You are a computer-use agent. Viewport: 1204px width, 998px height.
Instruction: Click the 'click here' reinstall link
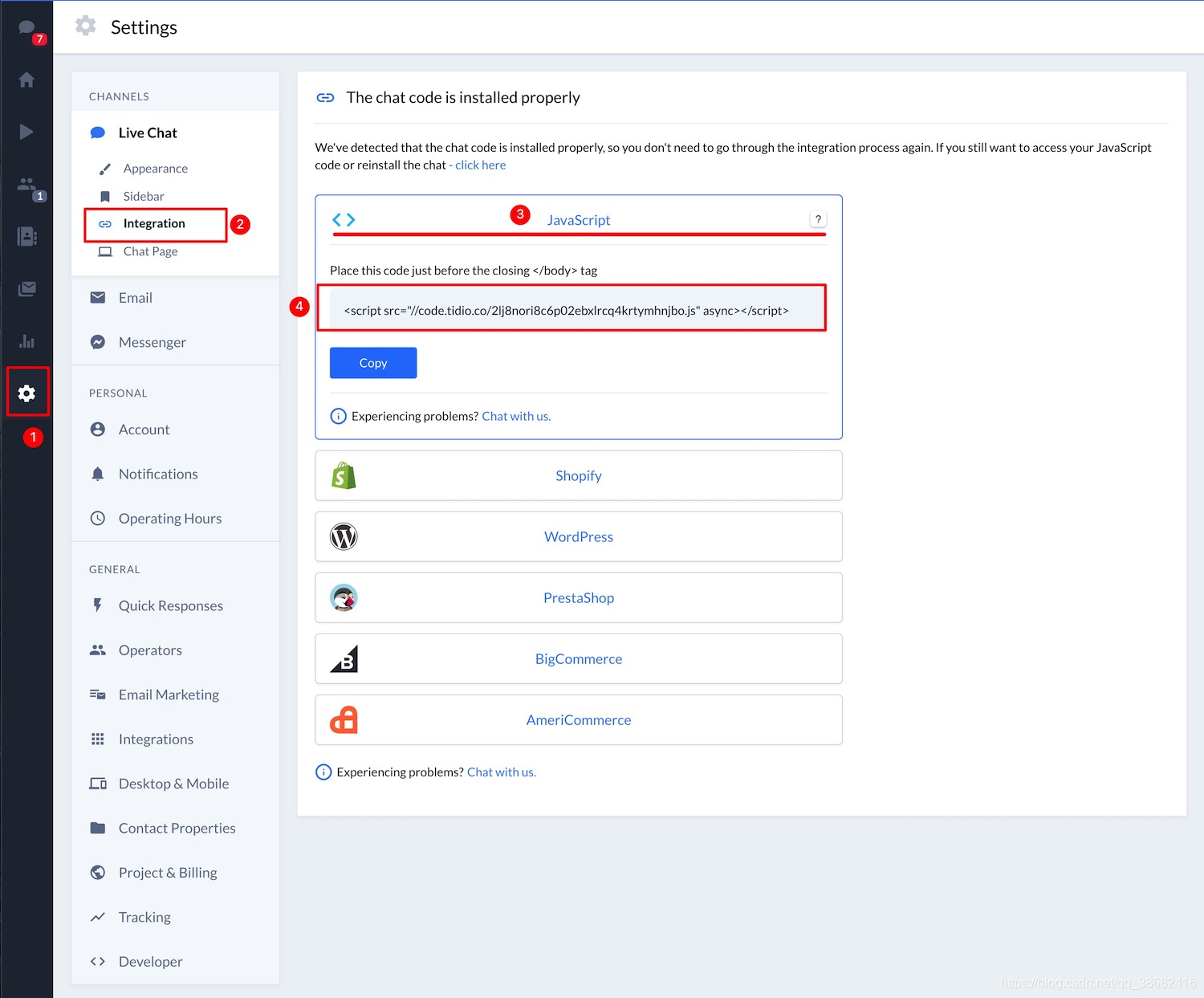480,165
